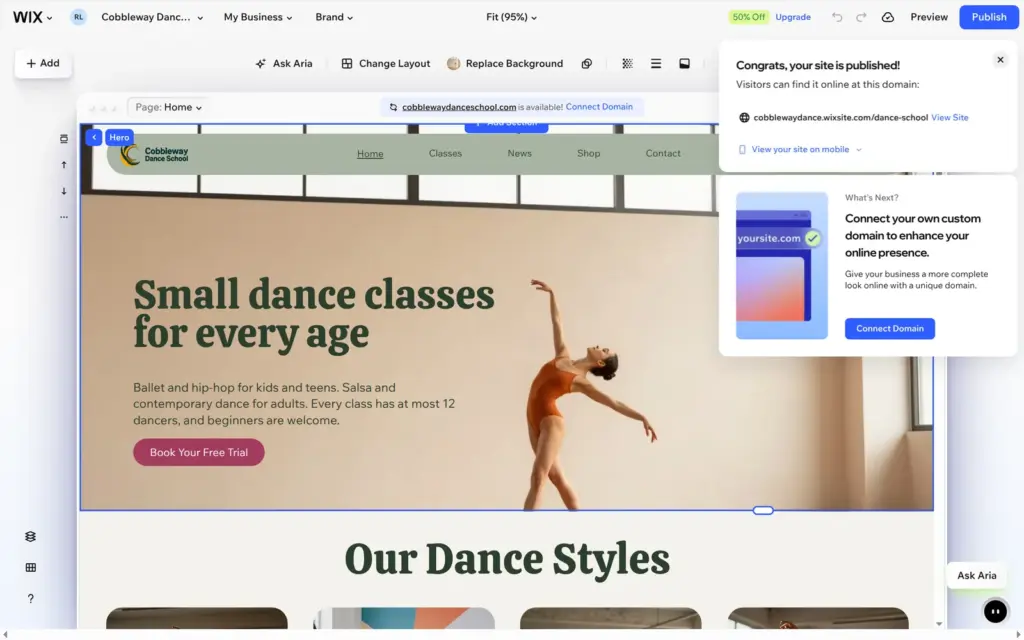This screenshot has width=1024, height=640.
Task: Select the Shop navigation item
Action: click(x=588, y=153)
